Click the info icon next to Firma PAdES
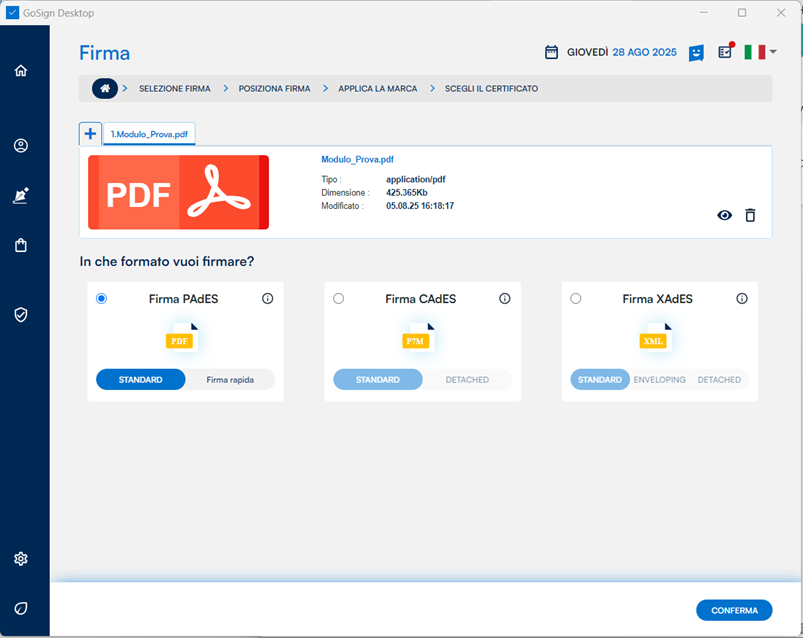The image size is (803, 638). [267, 299]
